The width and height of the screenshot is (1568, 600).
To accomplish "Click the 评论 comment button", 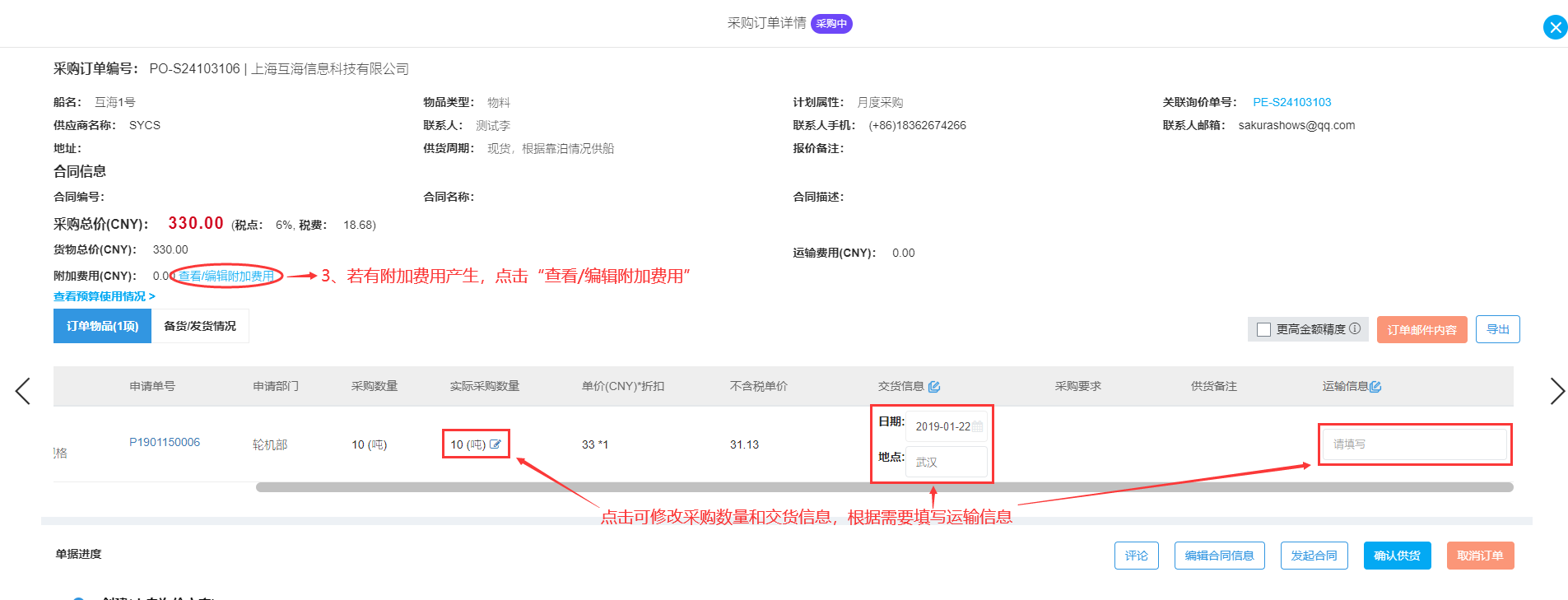I will point(1136,556).
